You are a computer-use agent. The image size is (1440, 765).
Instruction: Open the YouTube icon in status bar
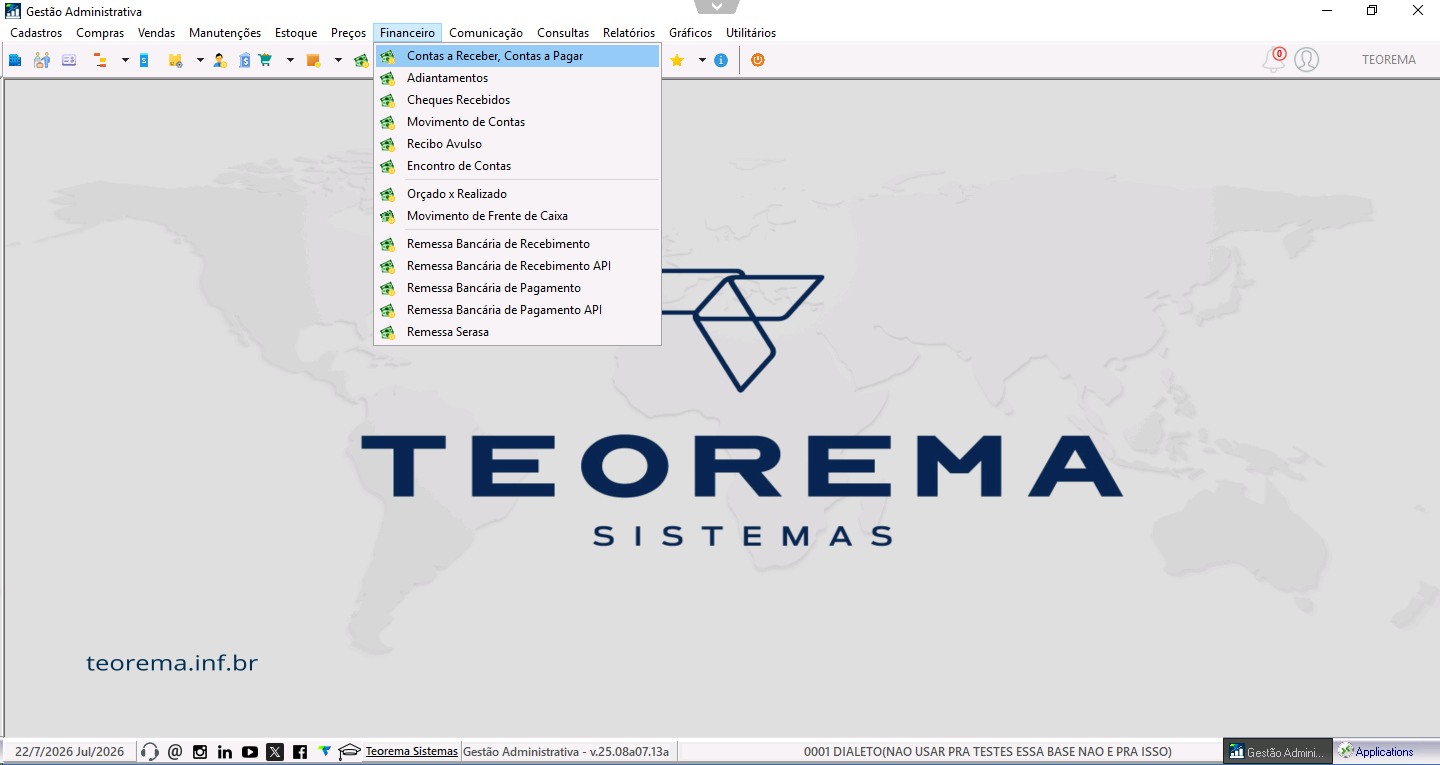tap(250, 752)
